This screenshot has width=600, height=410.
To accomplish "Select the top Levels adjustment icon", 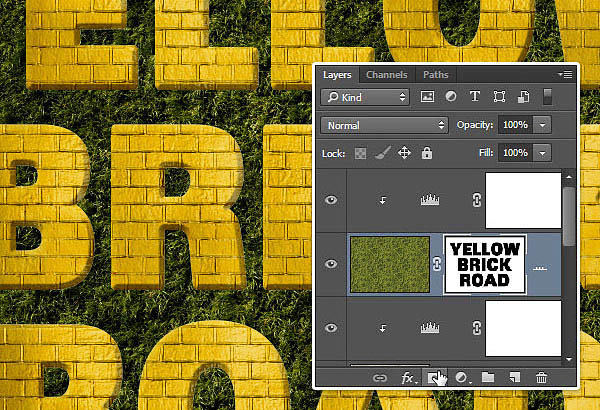I will click(430, 199).
